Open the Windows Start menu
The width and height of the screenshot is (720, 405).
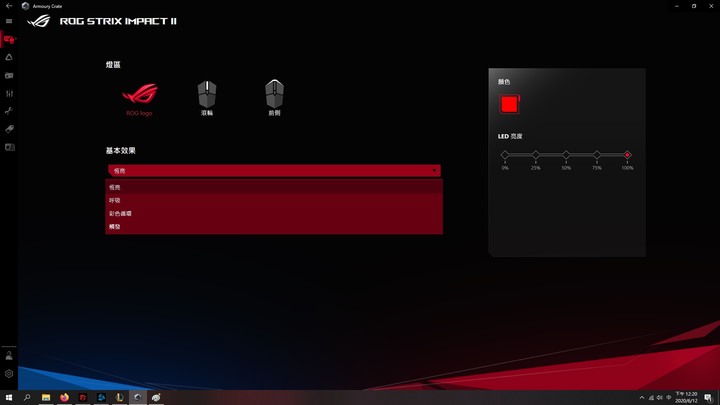[9, 397]
